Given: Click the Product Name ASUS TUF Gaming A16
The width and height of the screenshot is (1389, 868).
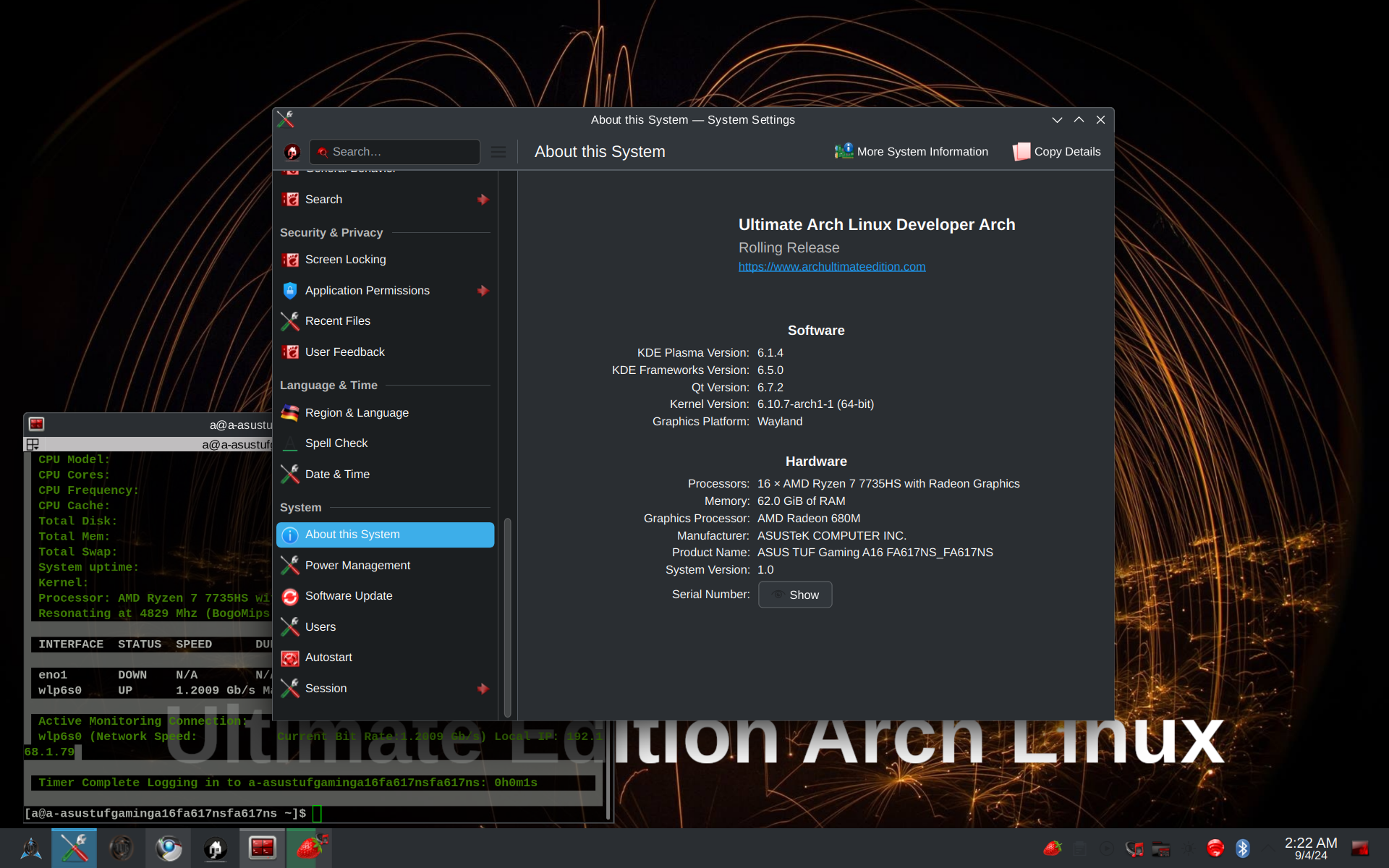Looking at the screenshot, I should pos(875,553).
